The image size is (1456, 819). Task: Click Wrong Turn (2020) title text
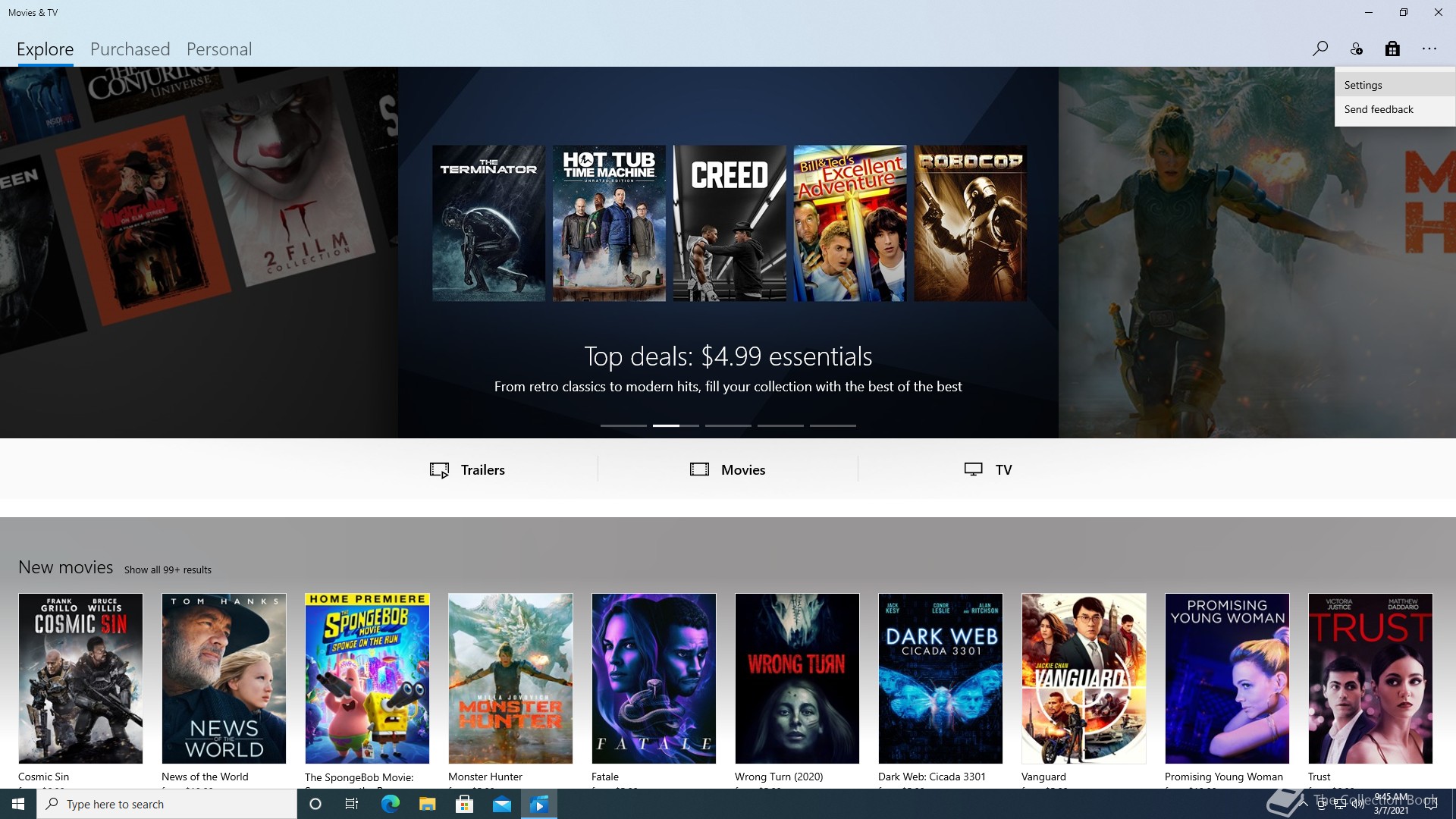coord(779,777)
